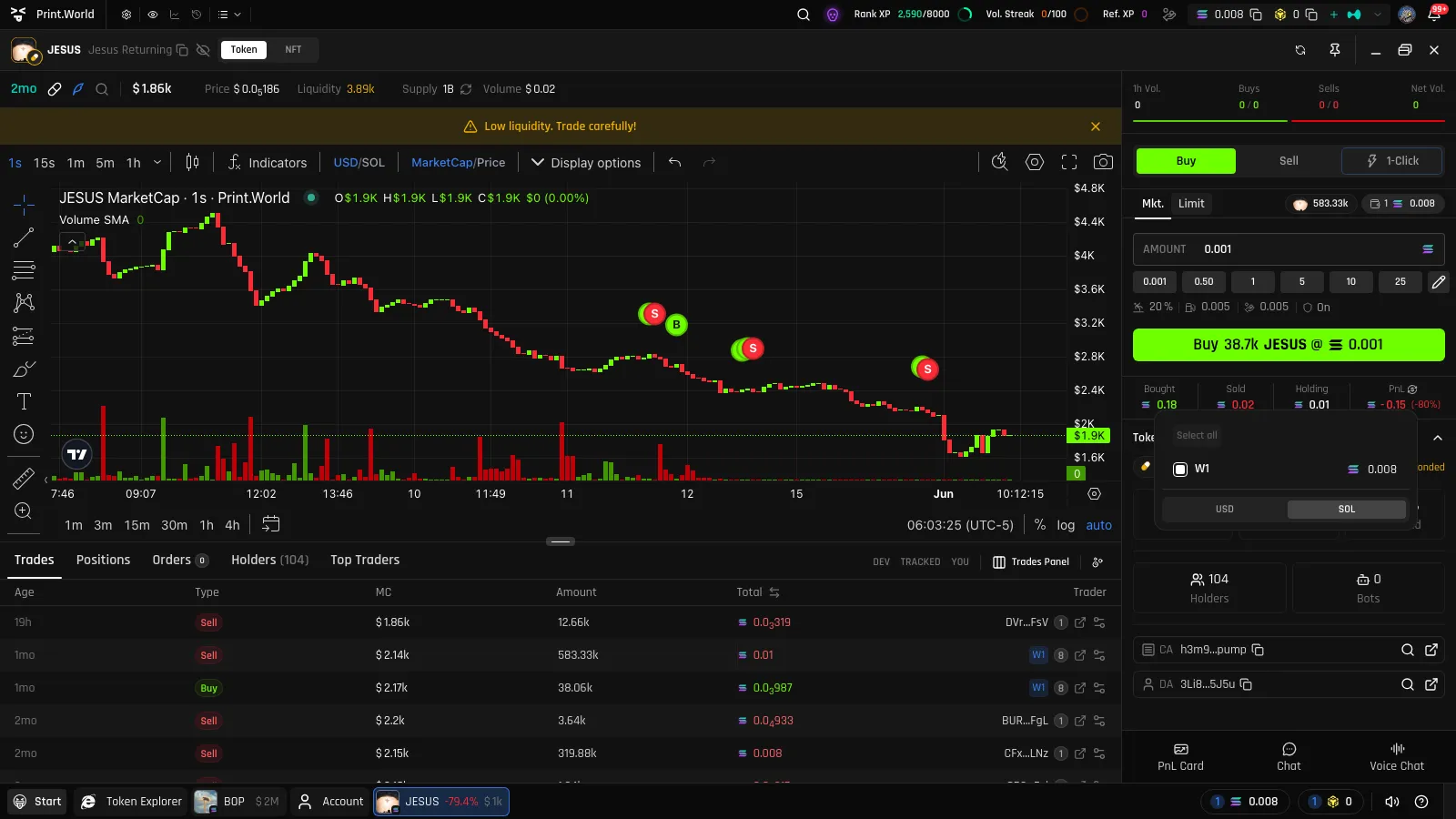The image size is (1456, 819).
Task: Select the ruler measure tool
Action: [x=24, y=478]
